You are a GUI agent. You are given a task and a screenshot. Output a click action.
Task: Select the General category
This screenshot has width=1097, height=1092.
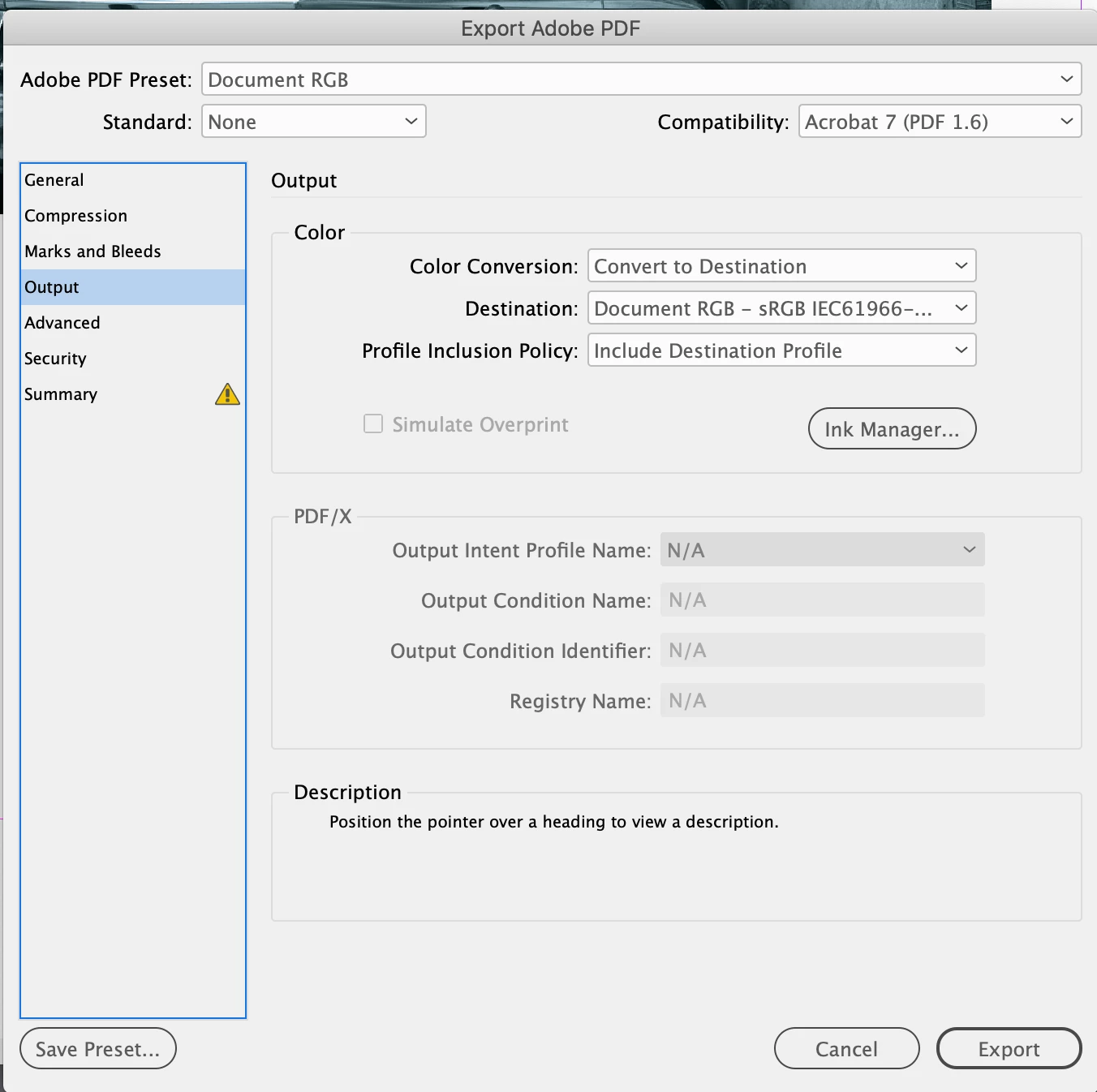[x=133, y=180]
